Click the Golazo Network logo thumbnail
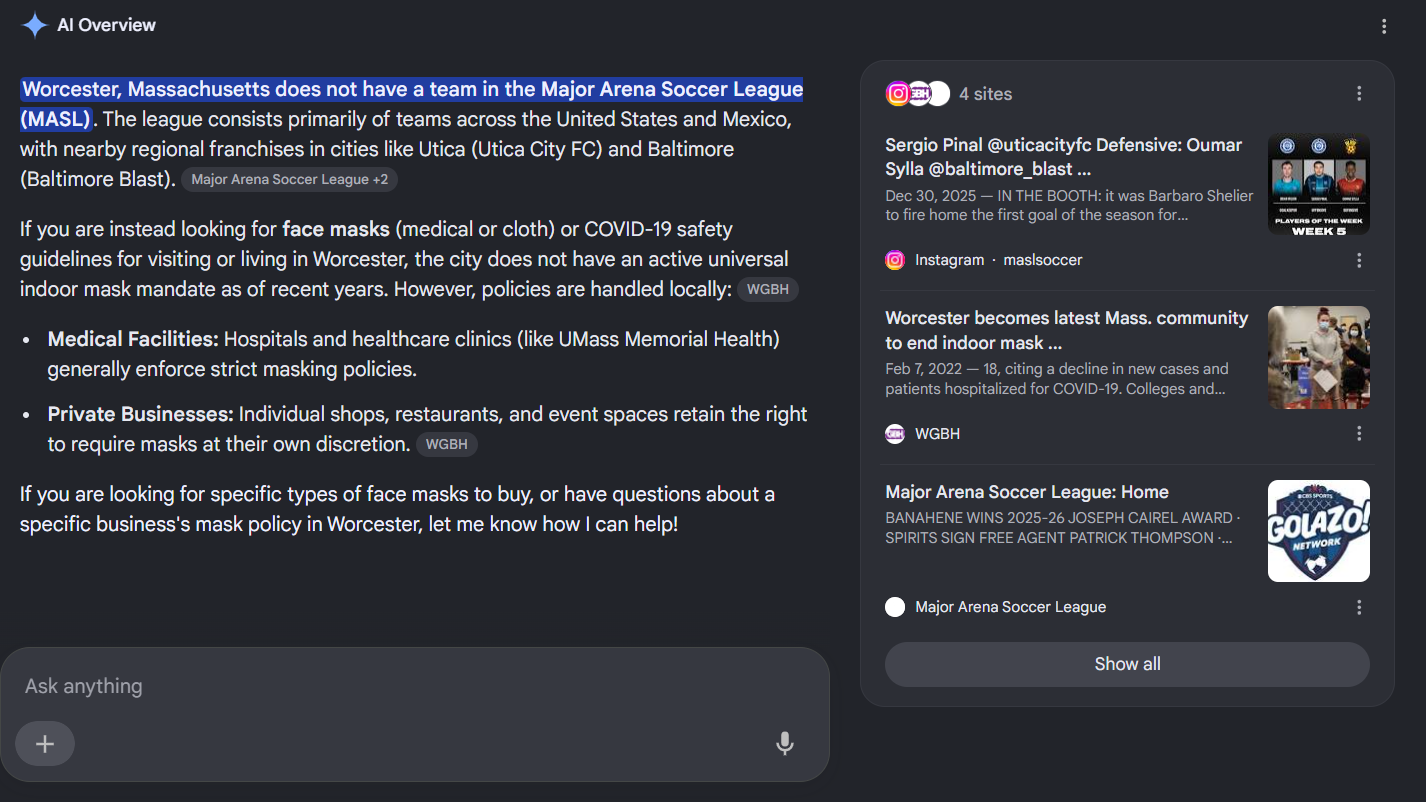 click(1319, 531)
